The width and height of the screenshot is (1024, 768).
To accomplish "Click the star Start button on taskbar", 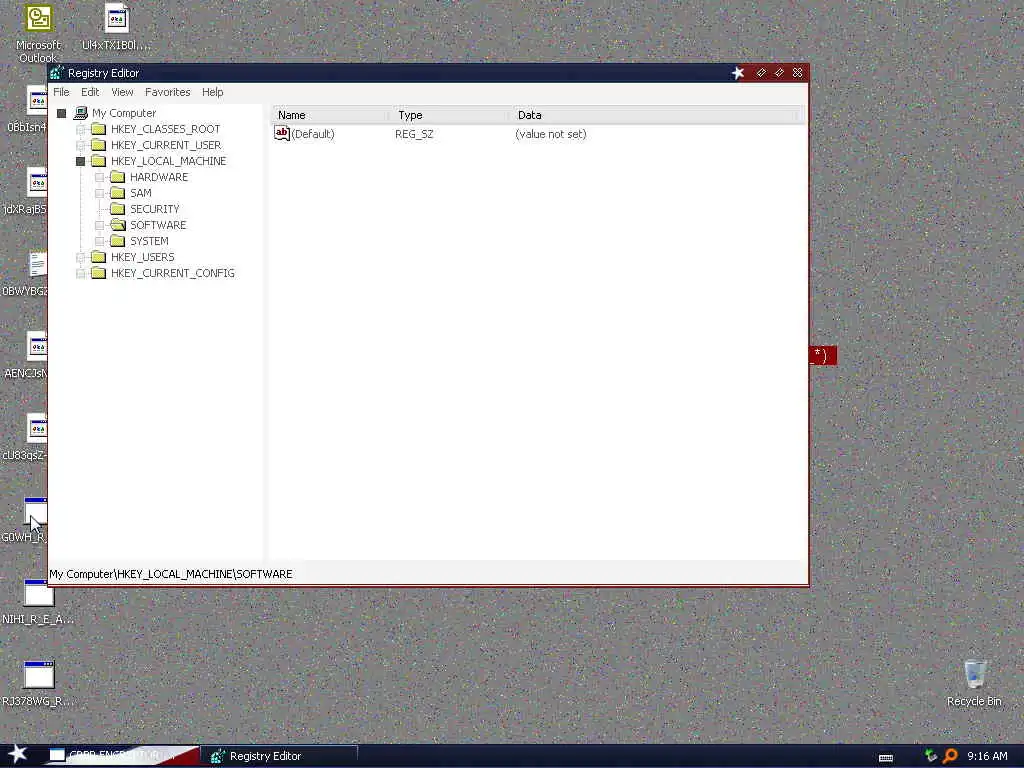I will point(18,754).
